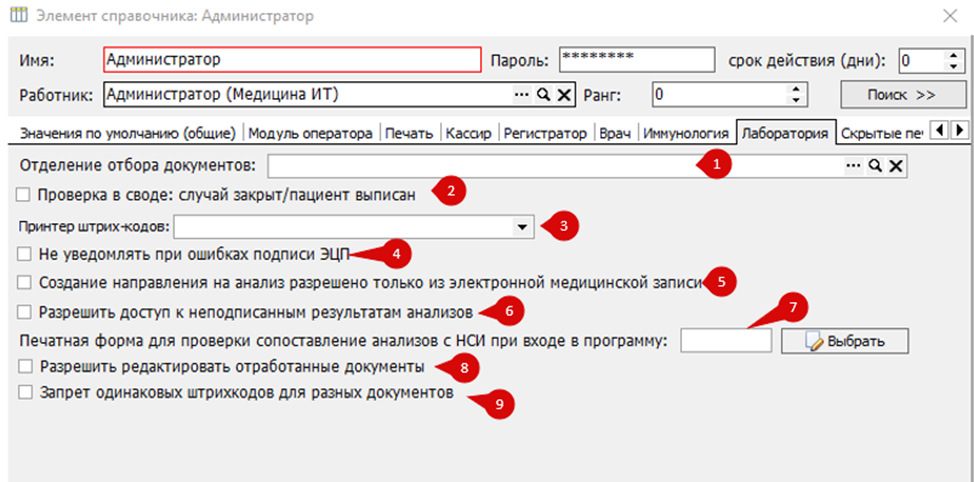Click ellipsis icon in Отделение отбора документов

(x=853, y=165)
